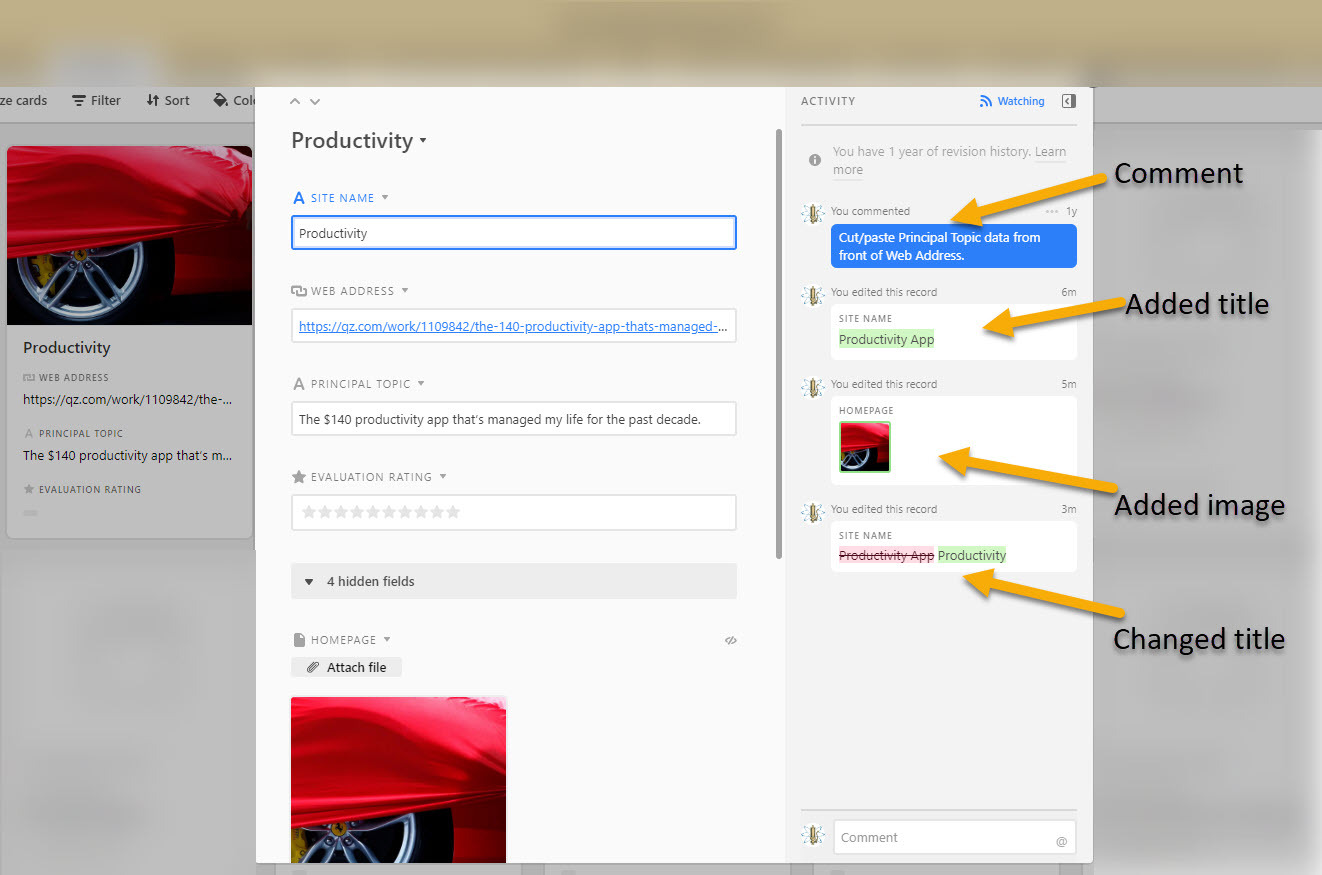Toggle the hidden-field eye icon beside HOMEPAGE
The width and height of the screenshot is (1322, 875).
click(731, 641)
